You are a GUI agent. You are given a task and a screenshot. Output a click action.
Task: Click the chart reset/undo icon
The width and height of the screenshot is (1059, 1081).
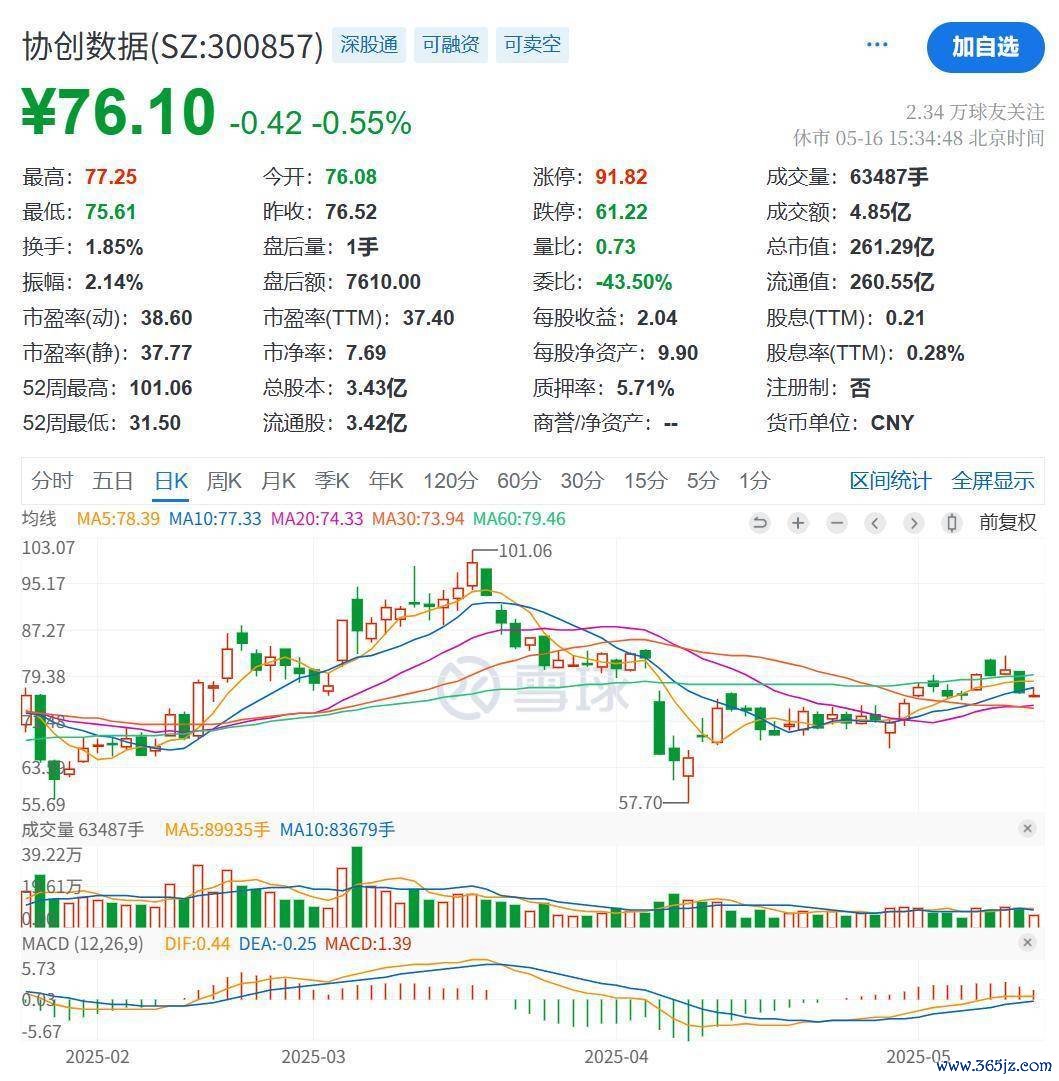coord(760,523)
